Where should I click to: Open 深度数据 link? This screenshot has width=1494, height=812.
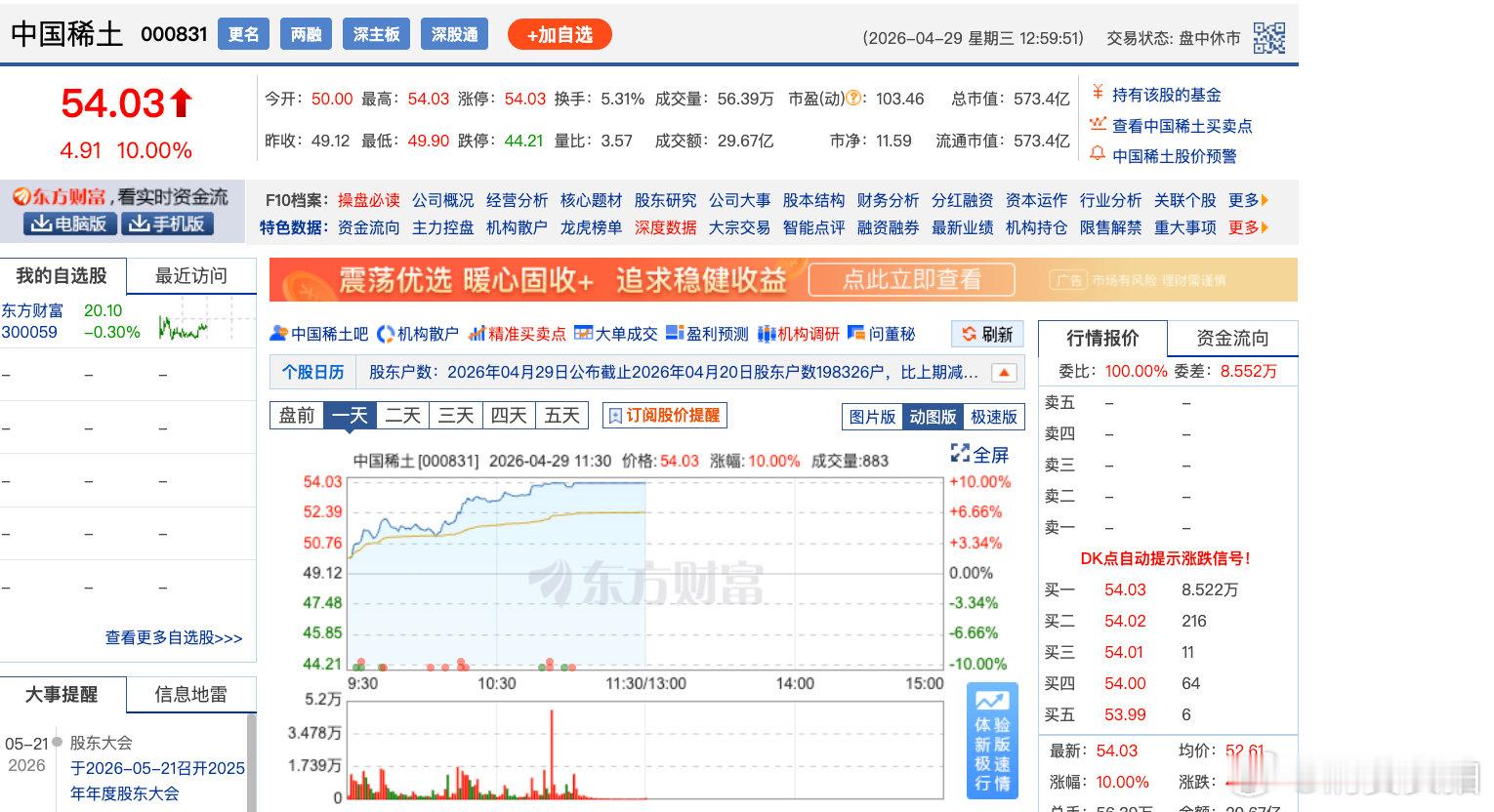point(665,227)
